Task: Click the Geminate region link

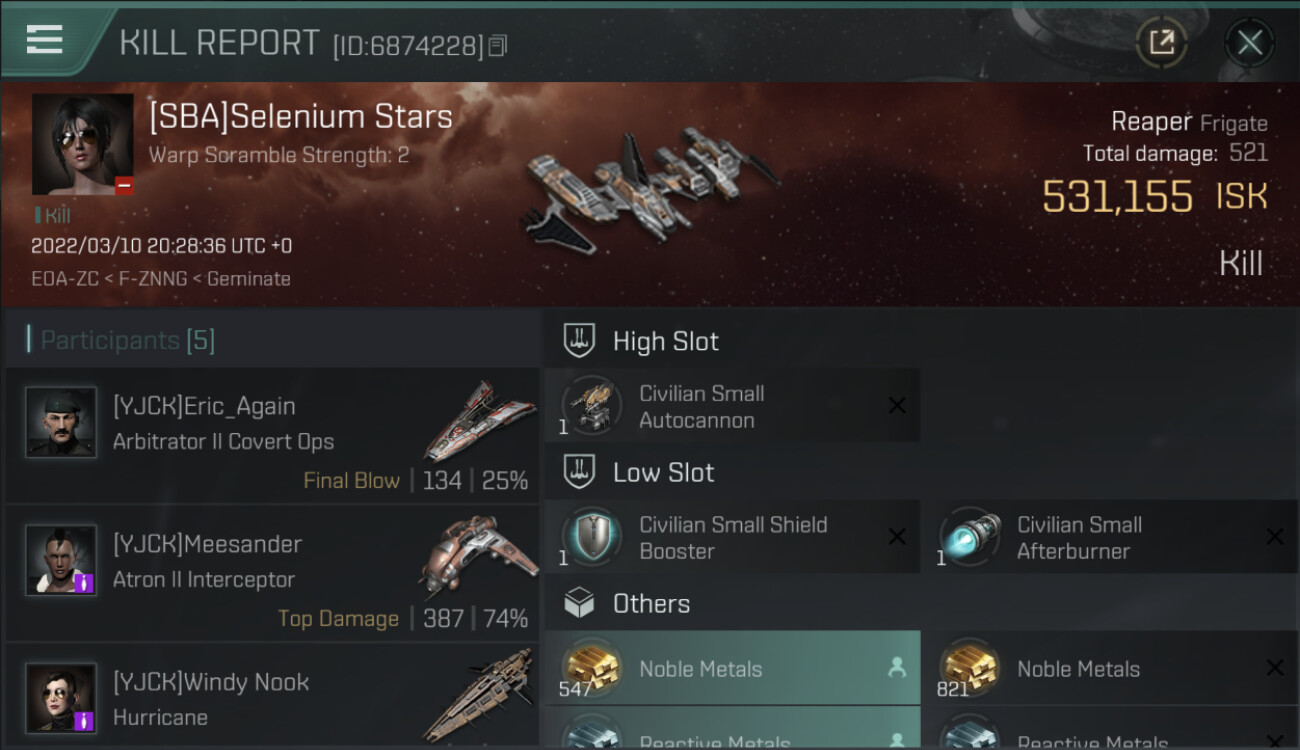Action: [x=248, y=279]
